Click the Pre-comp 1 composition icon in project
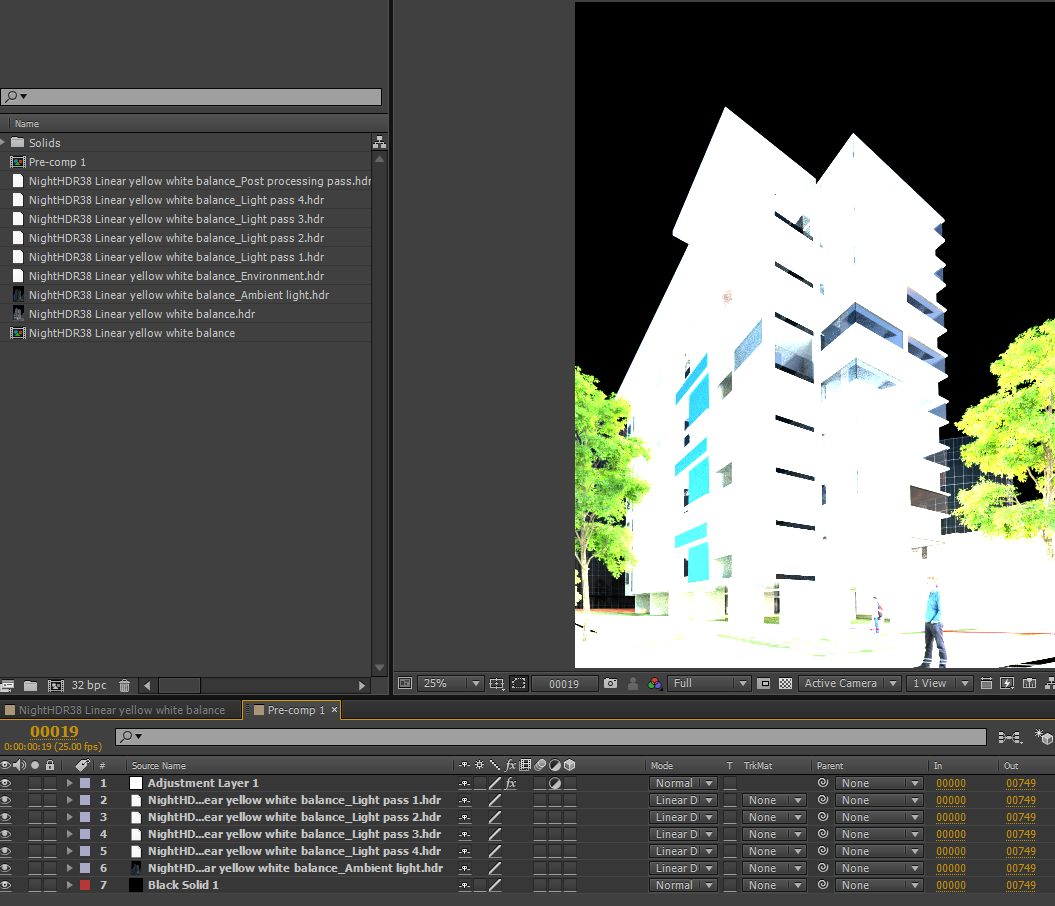Screen dimensions: 1055x906 18,162
